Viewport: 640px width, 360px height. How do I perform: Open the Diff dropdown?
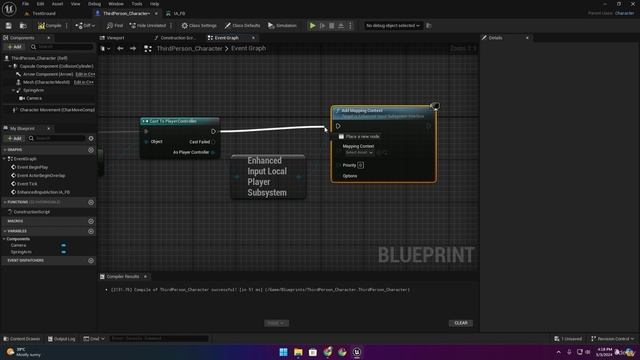pyautogui.click(x=85, y=26)
